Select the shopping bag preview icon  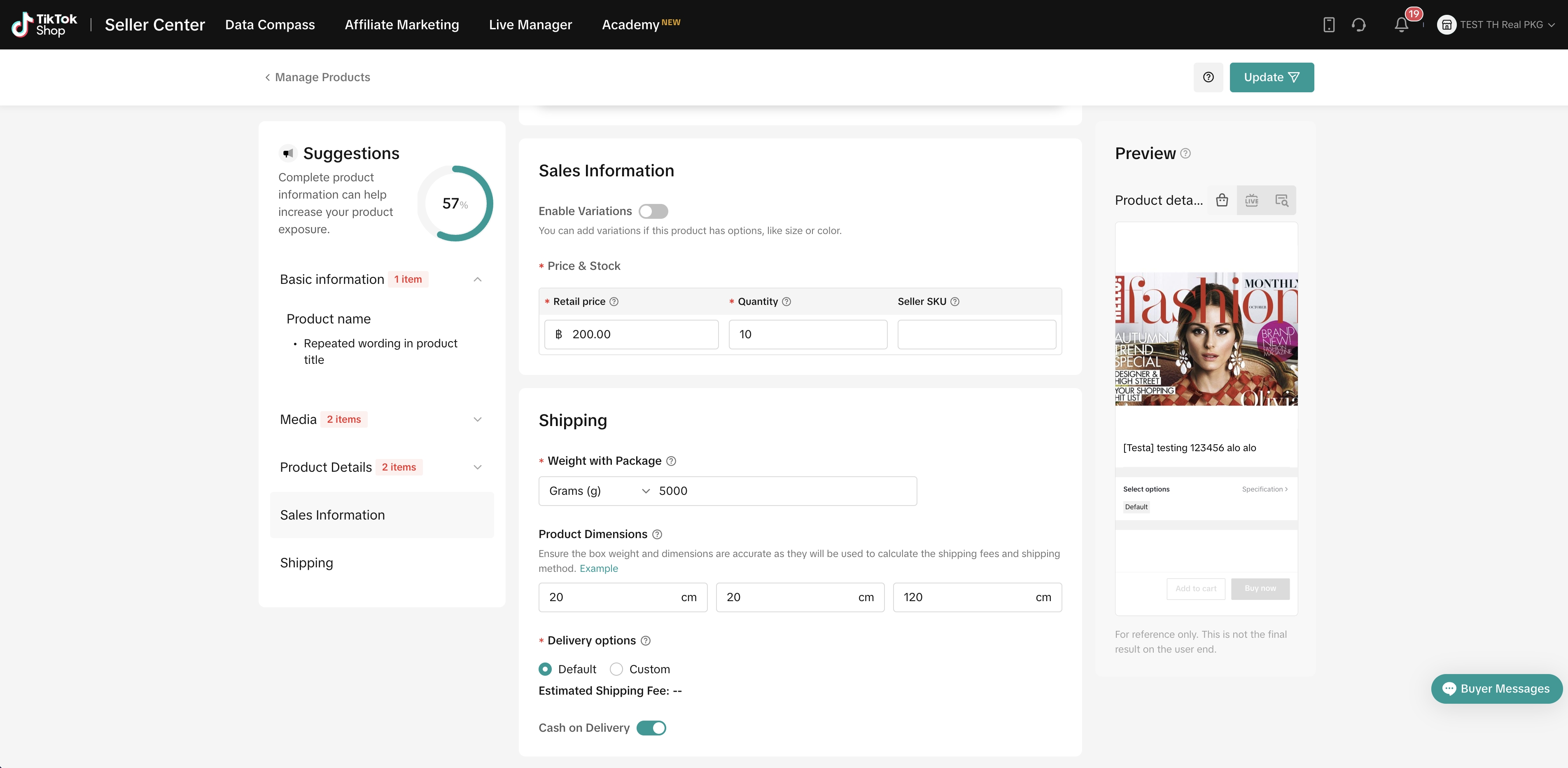tap(1222, 200)
